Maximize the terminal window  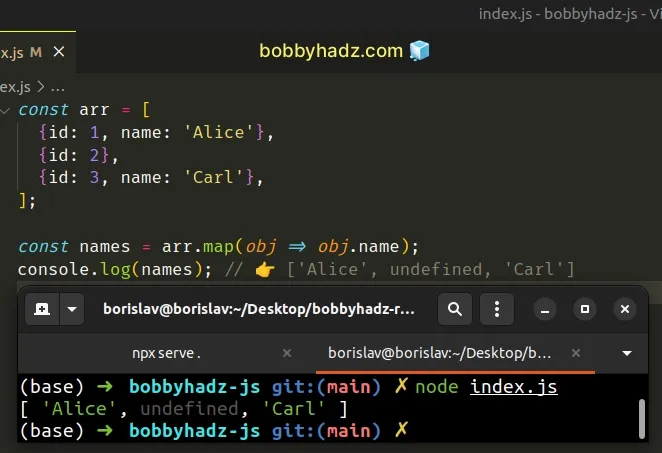tap(586, 310)
